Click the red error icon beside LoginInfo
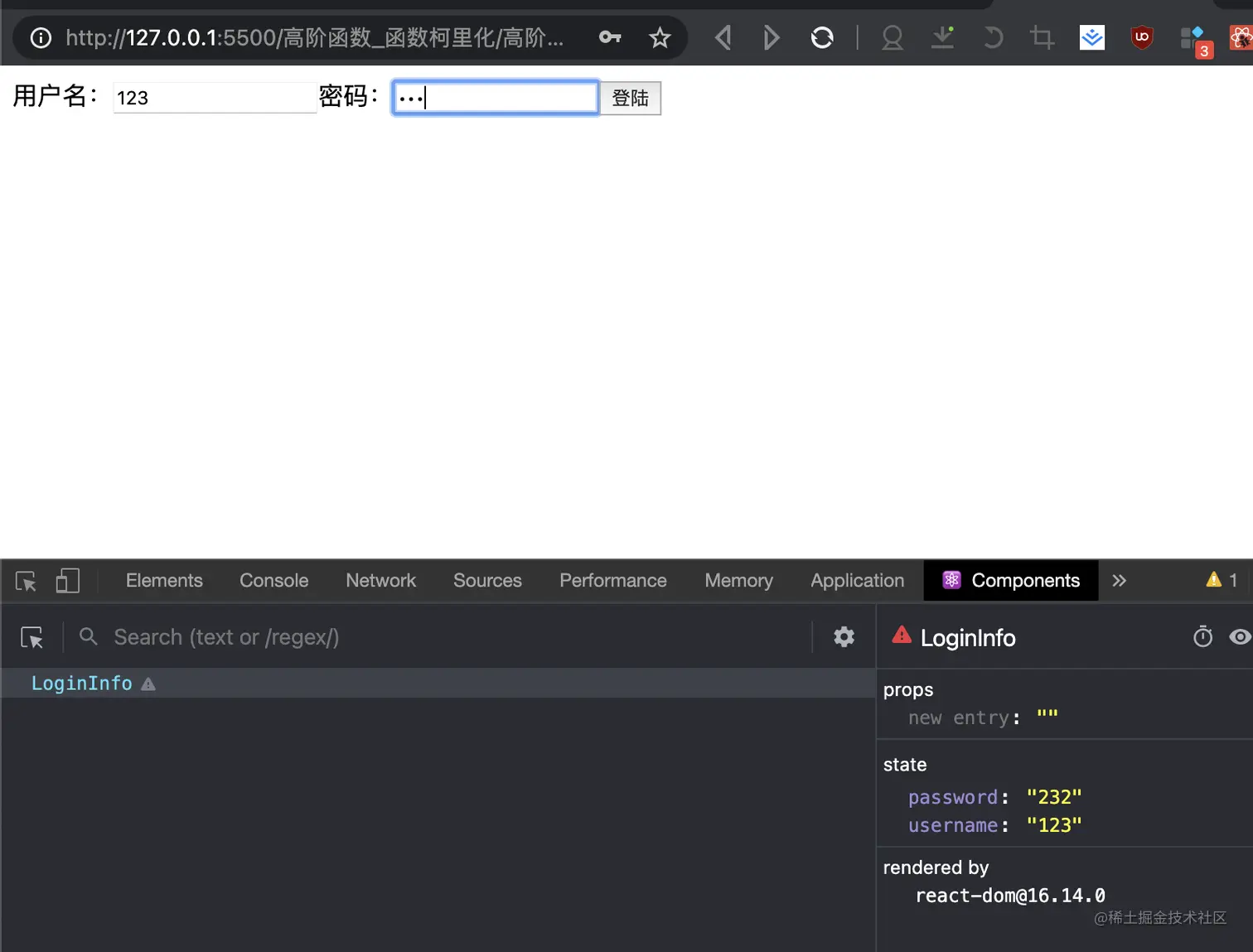The image size is (1253, 952). (902, 635)
